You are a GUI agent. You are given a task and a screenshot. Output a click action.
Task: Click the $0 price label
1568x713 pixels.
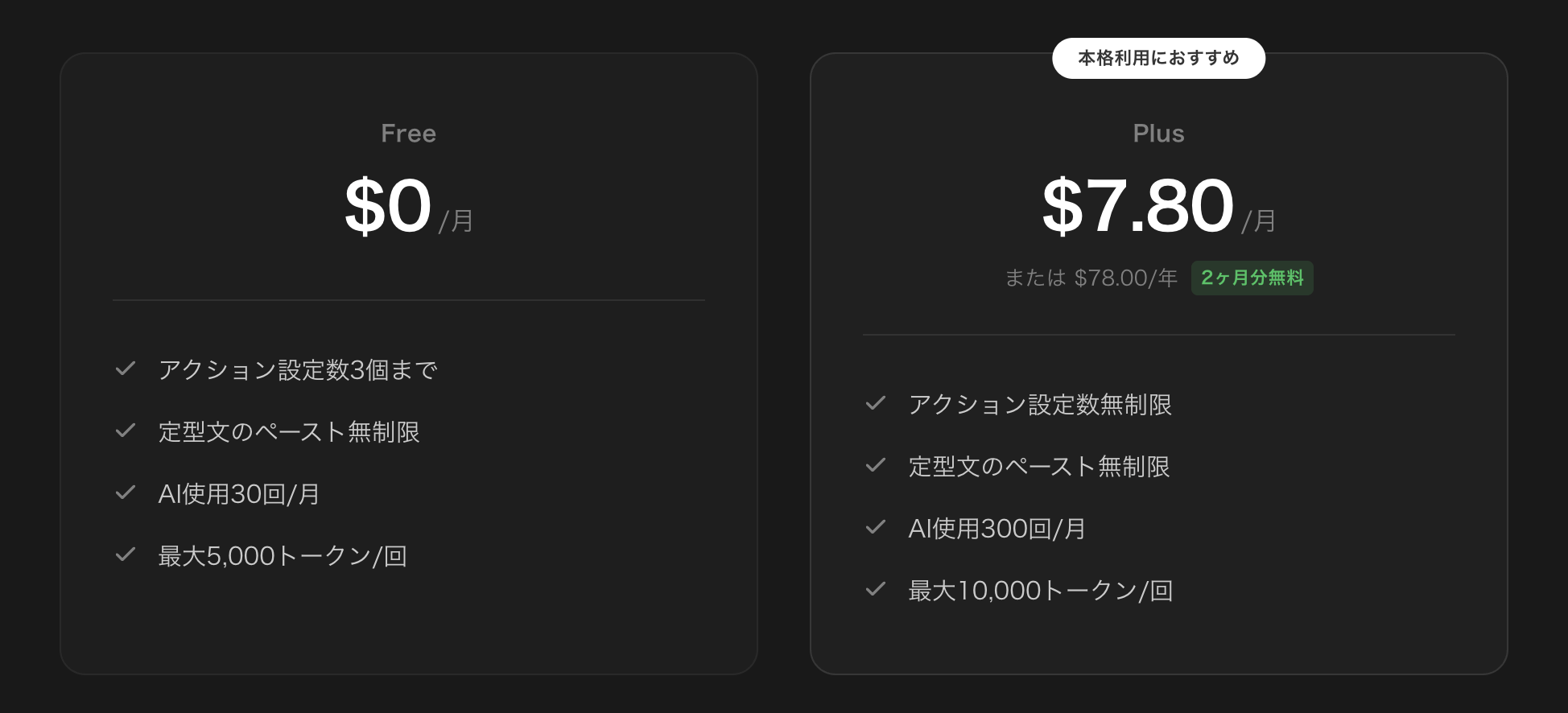point(389,205)
